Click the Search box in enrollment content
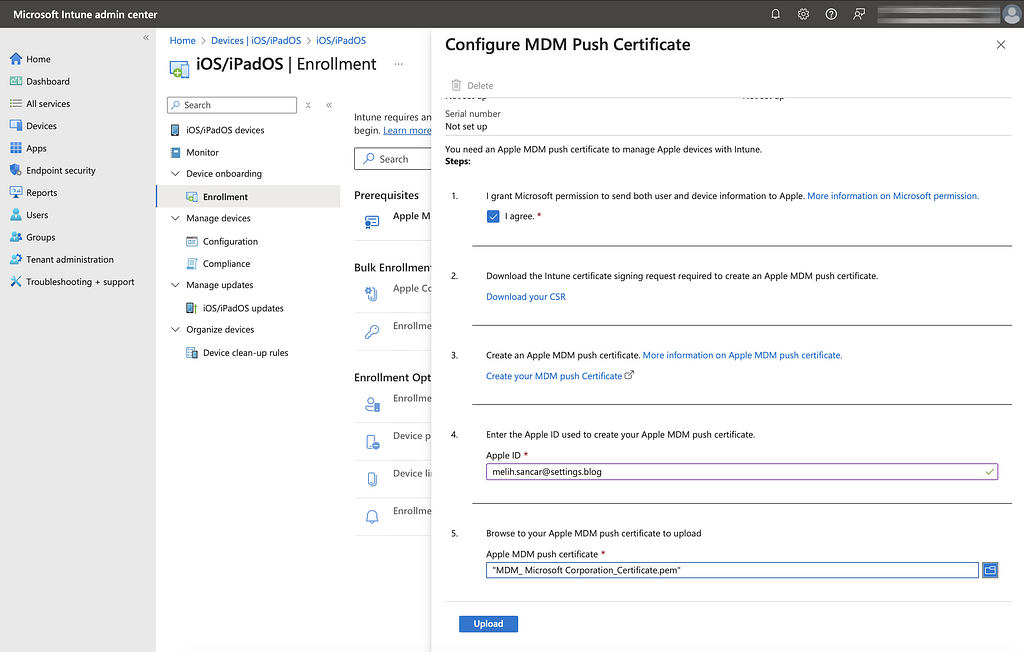 click(392, 159)
